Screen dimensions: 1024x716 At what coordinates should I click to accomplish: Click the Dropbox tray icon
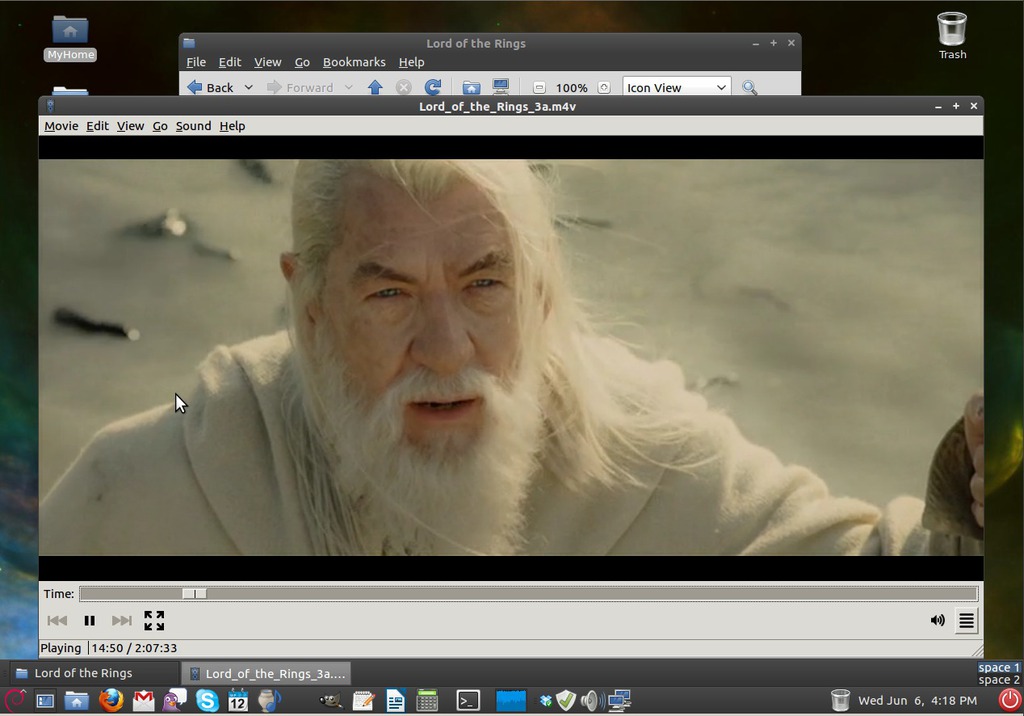point(545,701)
